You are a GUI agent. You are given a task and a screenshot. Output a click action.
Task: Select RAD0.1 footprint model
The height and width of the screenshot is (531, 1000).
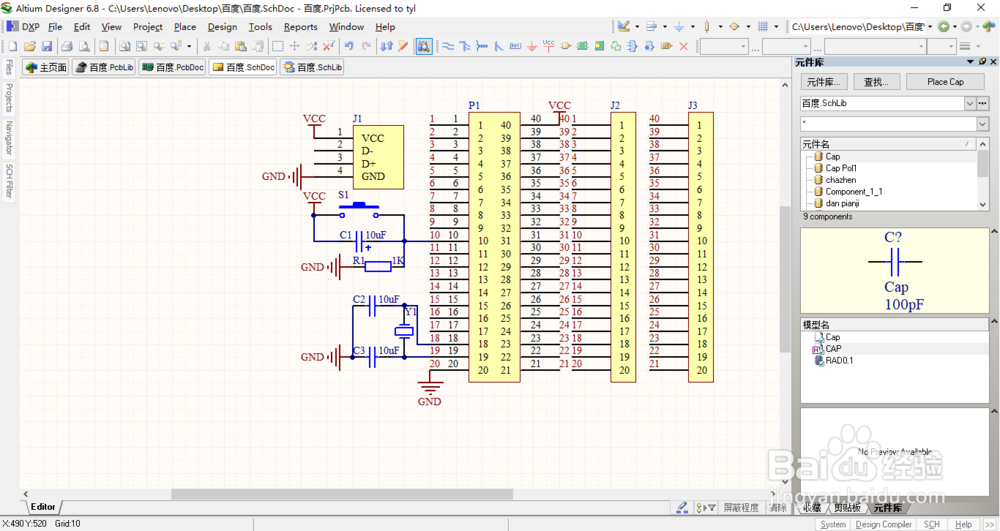[839, 360]
